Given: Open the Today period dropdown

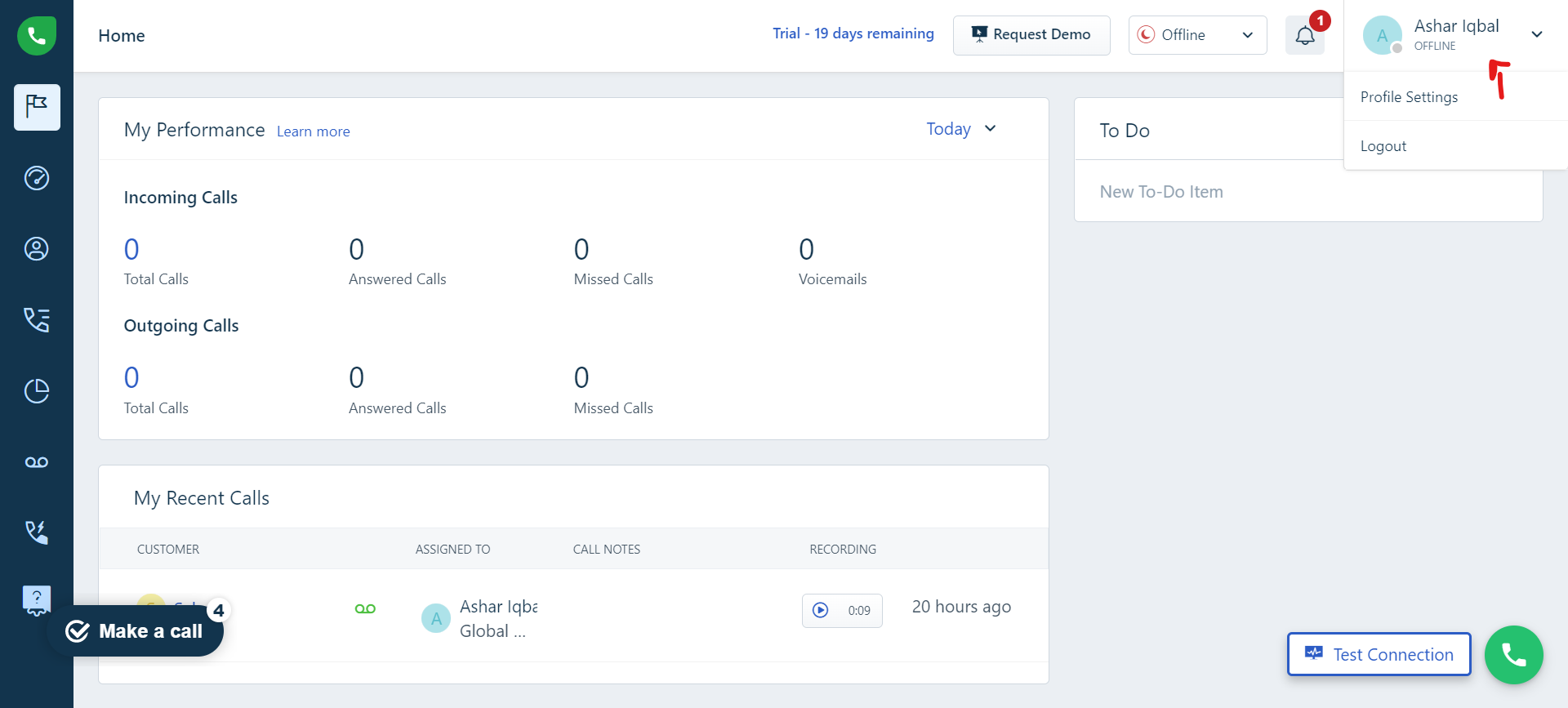Looking at the screenshot, I should click(x=961, y=129).
